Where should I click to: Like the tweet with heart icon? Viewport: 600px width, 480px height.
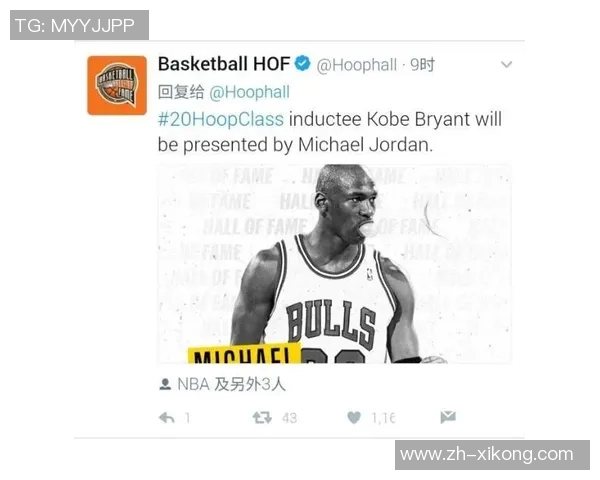[354, 418]
